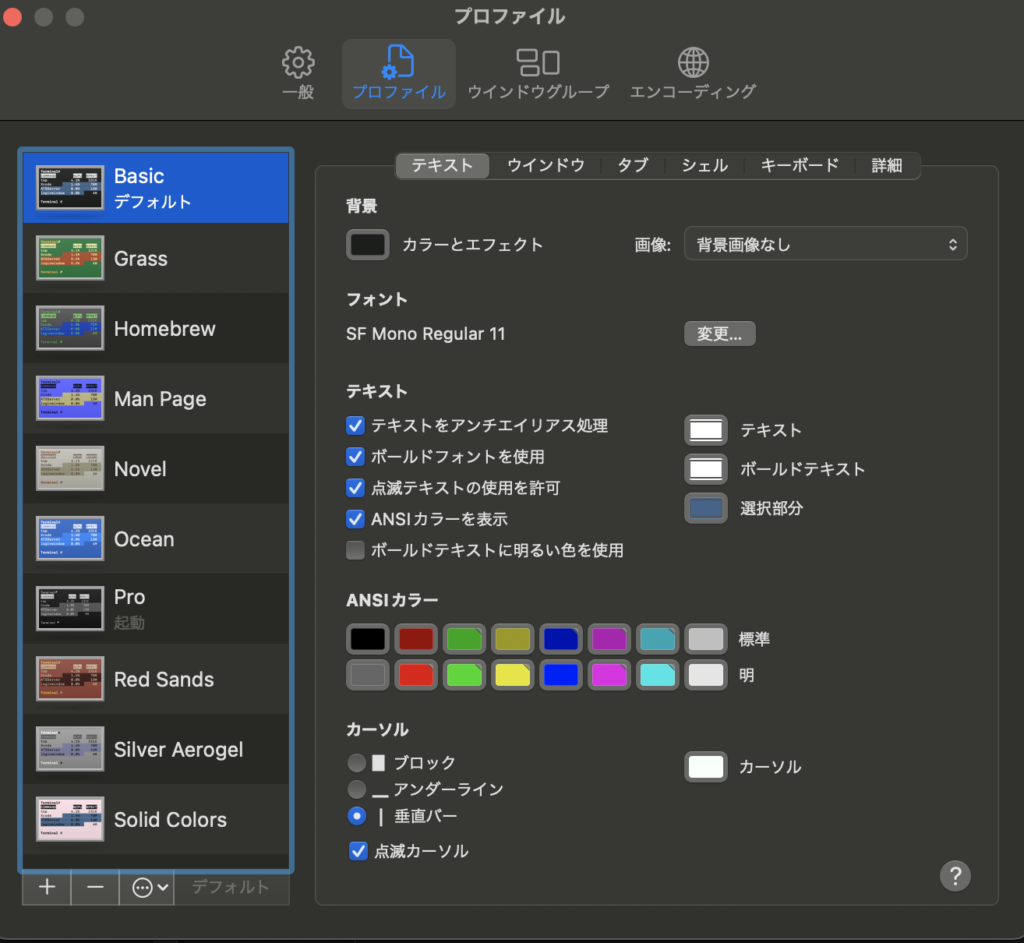Switch to the キーボード tab
Viewport: 1024px width, 943px height.
799,165
